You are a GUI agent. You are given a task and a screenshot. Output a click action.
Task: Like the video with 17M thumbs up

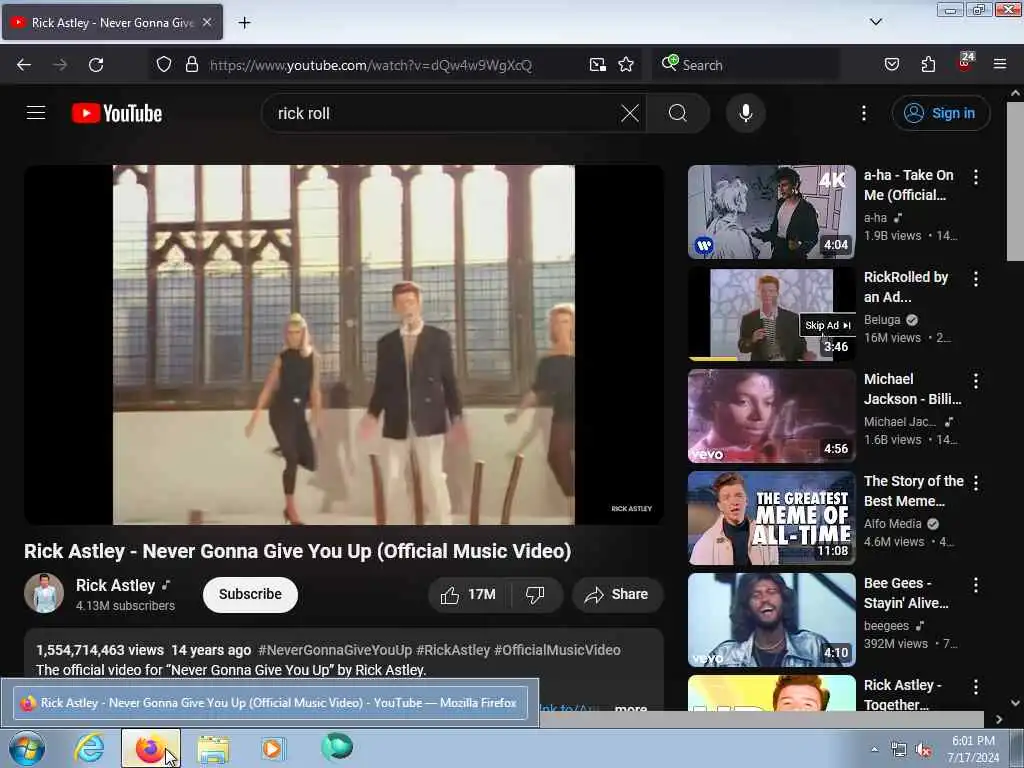coord(468,595)
